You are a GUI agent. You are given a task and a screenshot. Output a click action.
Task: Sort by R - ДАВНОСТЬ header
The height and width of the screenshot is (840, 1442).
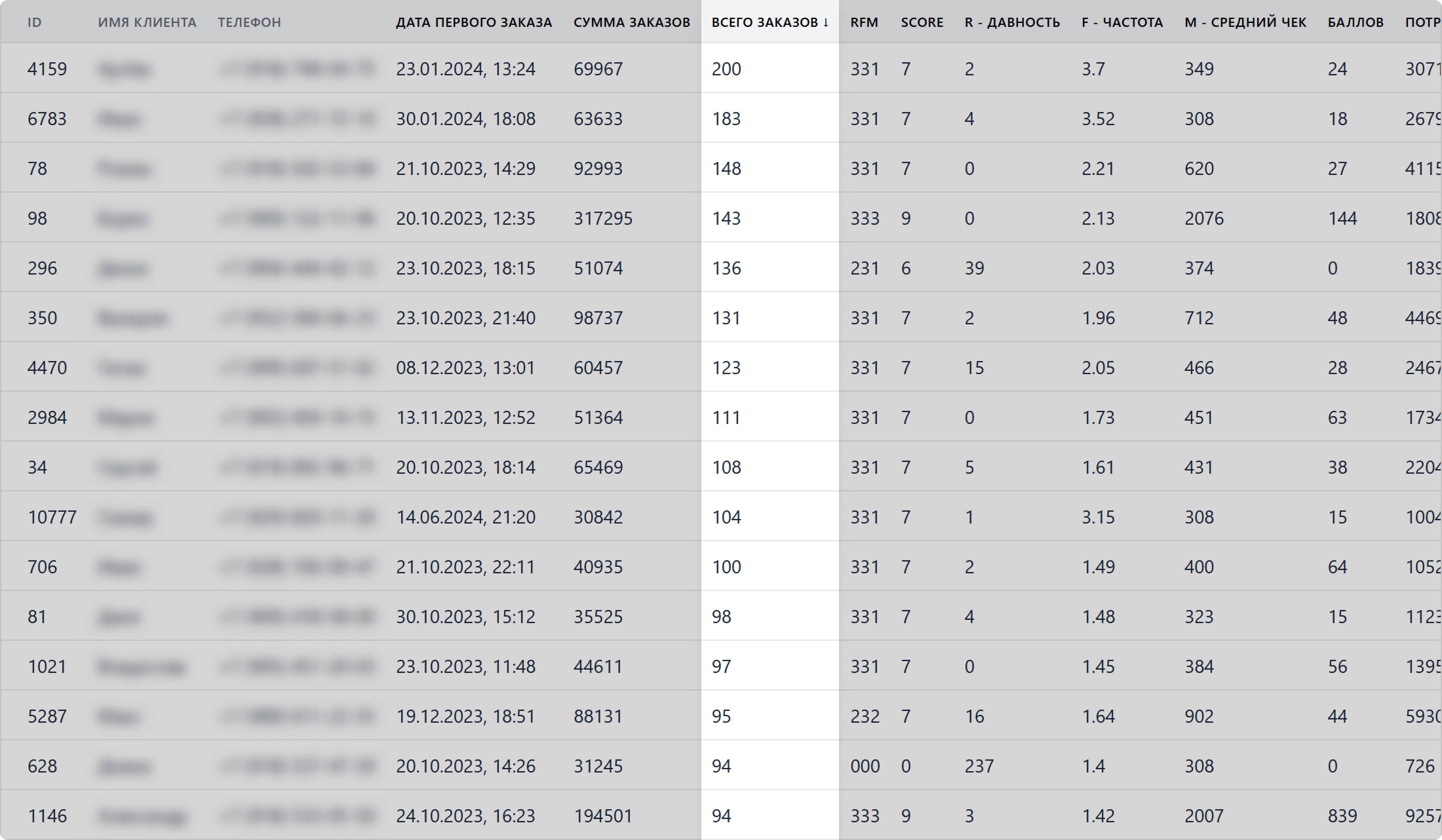point(1012,22)
